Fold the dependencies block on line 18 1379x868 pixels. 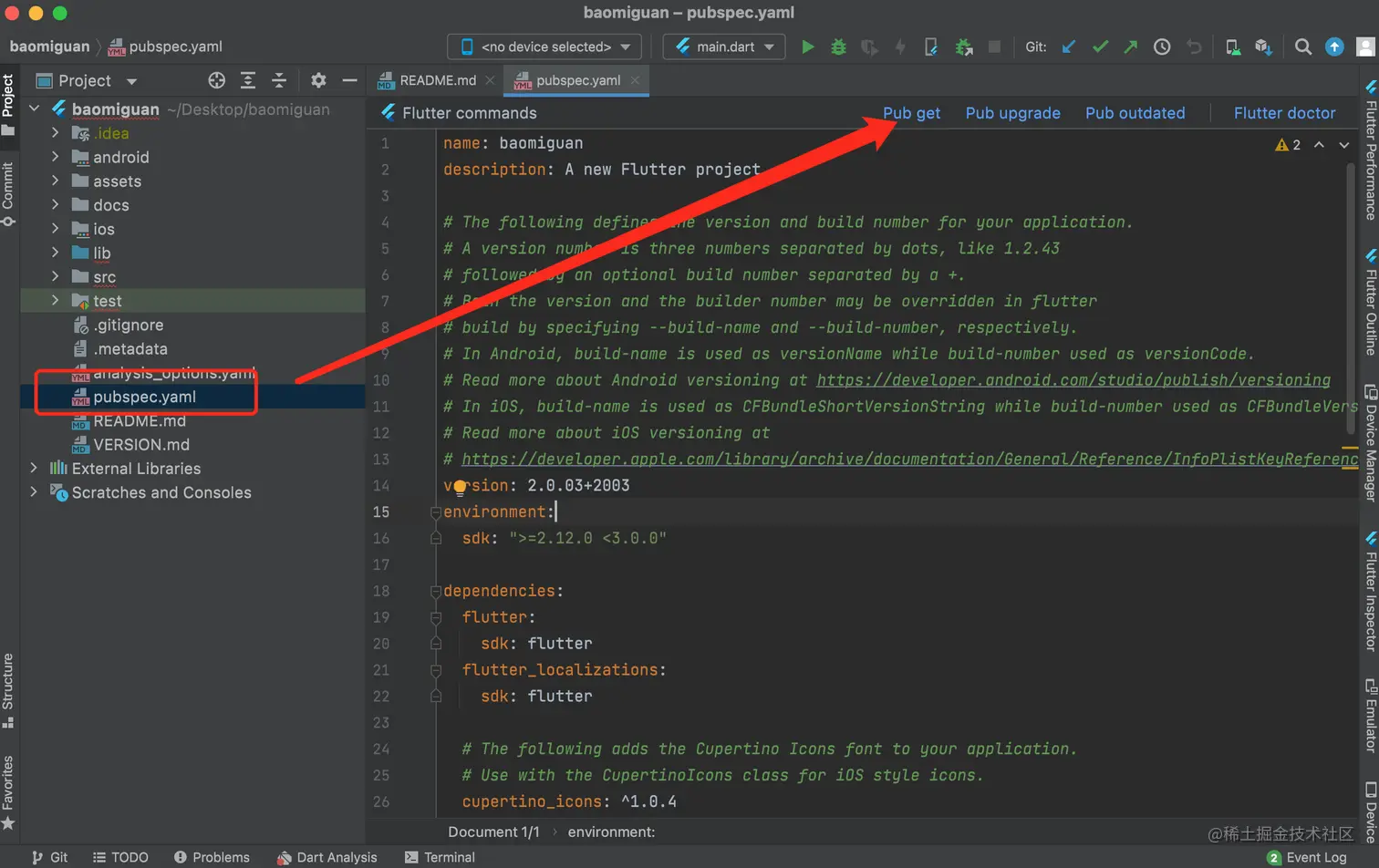point(436,592)
